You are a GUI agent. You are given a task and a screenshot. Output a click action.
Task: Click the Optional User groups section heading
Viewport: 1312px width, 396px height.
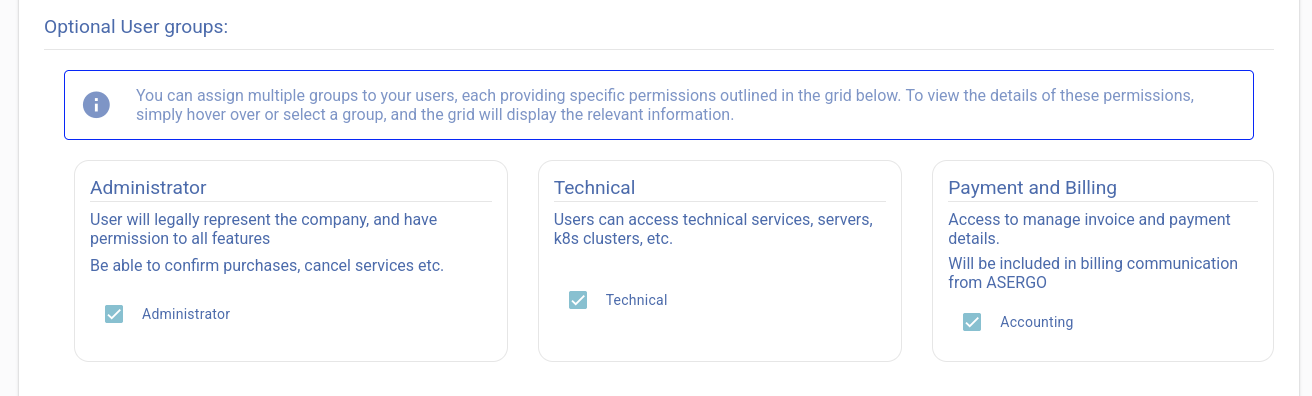pos(136,26)
